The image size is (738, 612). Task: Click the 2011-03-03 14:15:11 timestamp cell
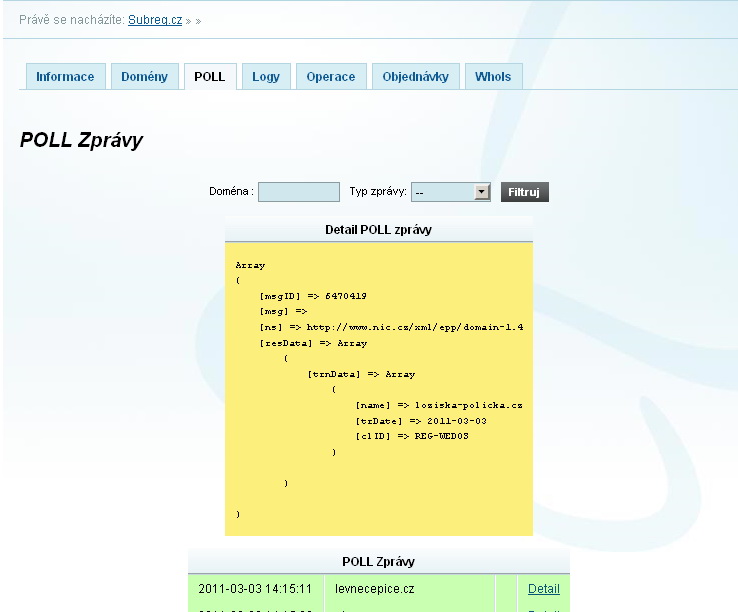coord(255,589)
